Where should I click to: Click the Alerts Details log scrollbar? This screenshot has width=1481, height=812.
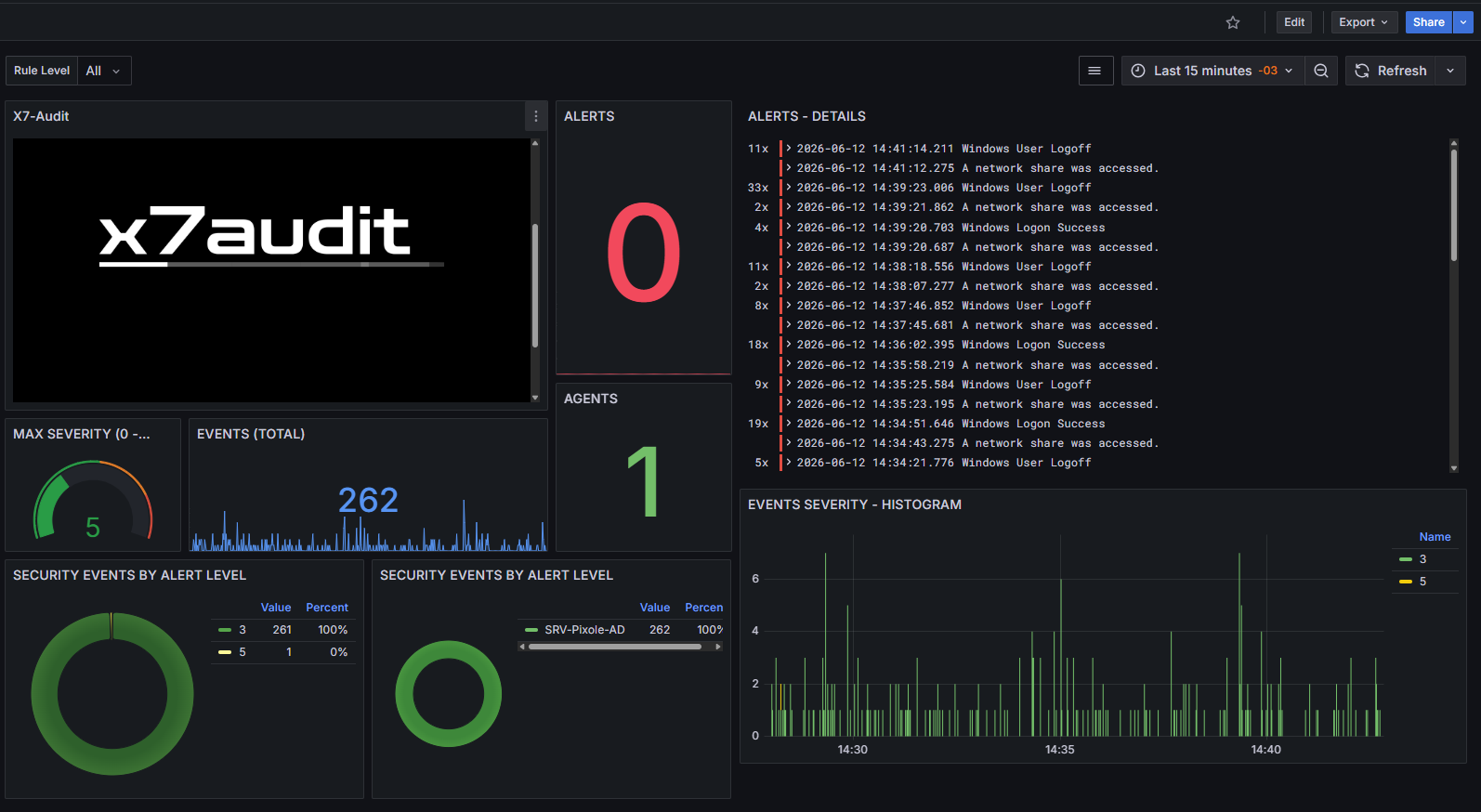coord(1454,204)
